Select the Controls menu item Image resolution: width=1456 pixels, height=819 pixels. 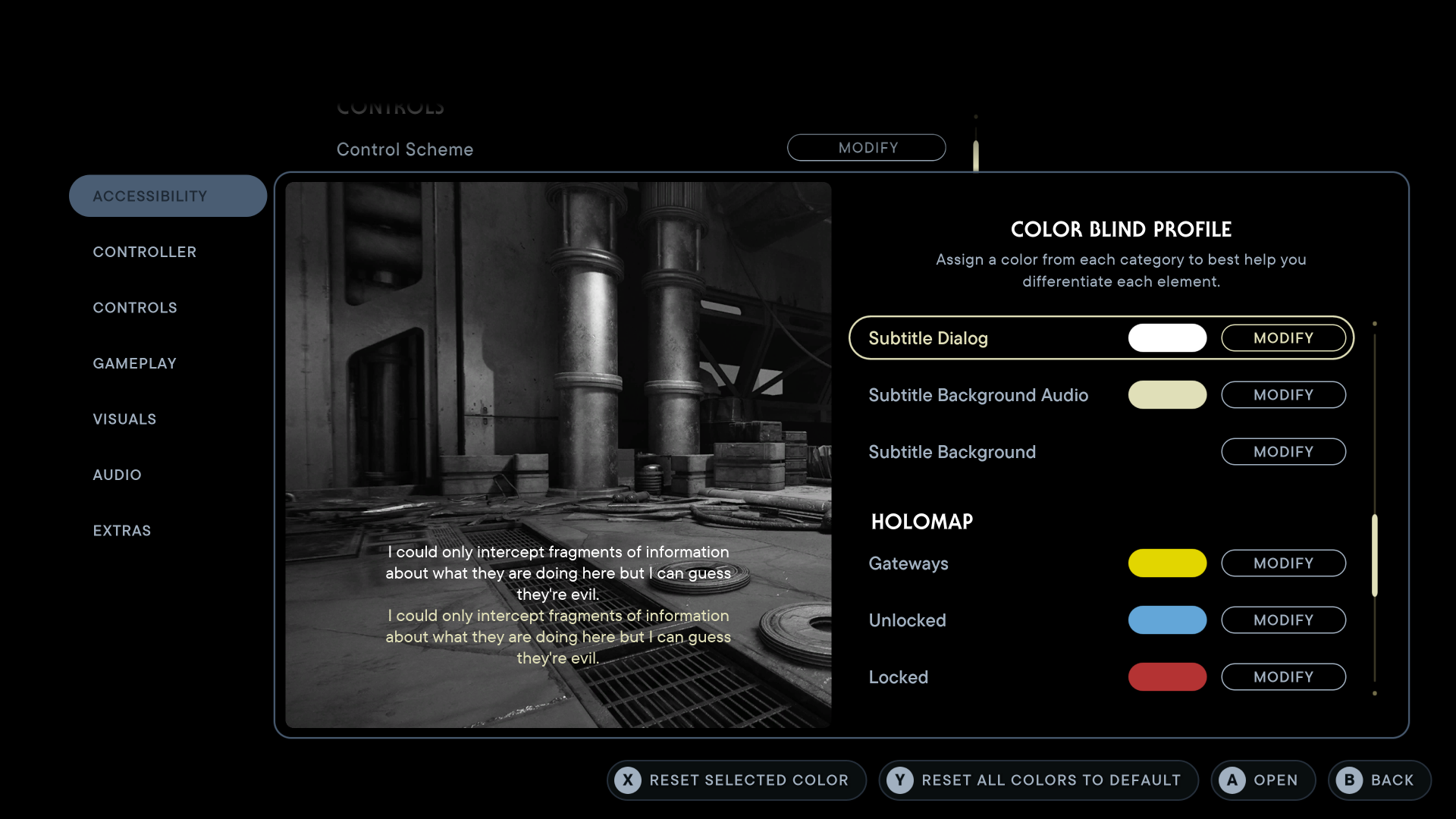tap(135, 307)
